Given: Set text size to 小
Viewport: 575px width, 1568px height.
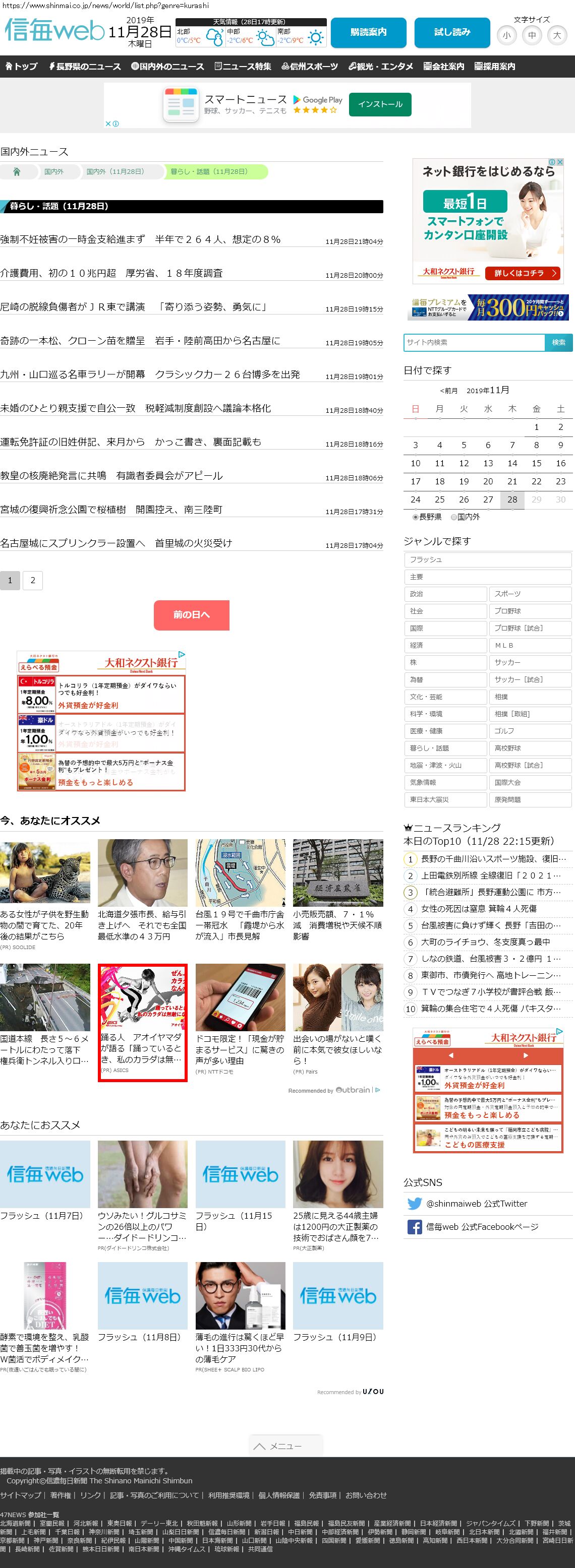Looking at the screenshot, I should [x=506, y=35].
